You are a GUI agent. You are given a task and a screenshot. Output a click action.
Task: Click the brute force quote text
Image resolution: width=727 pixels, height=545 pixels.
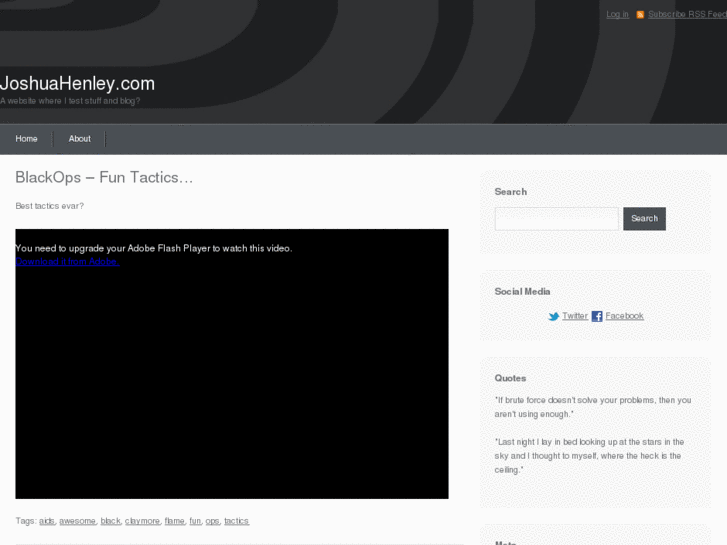click(593, 407)
